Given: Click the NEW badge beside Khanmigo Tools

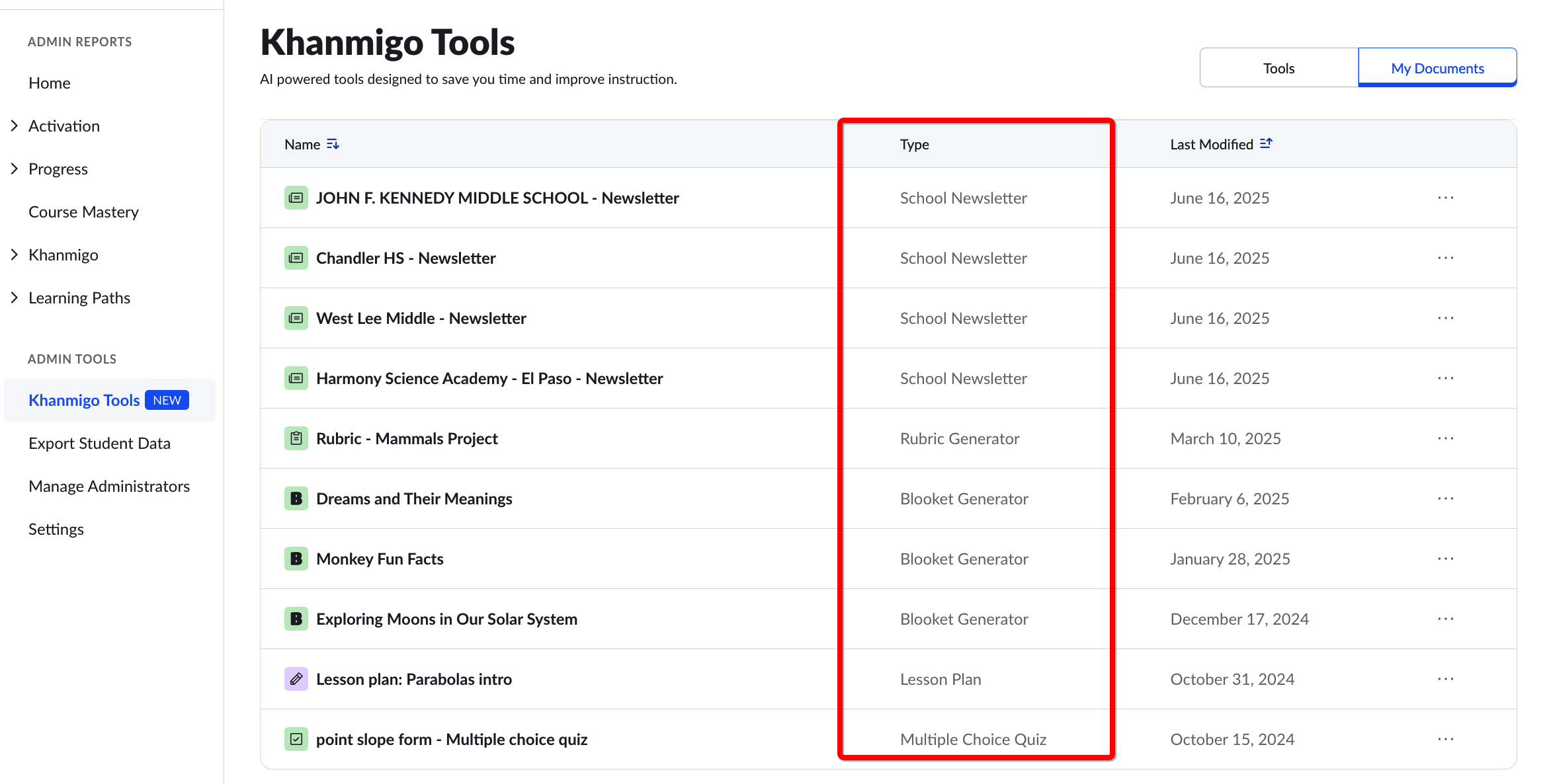Looking at the screenshot, I should (x=167, y=400).
